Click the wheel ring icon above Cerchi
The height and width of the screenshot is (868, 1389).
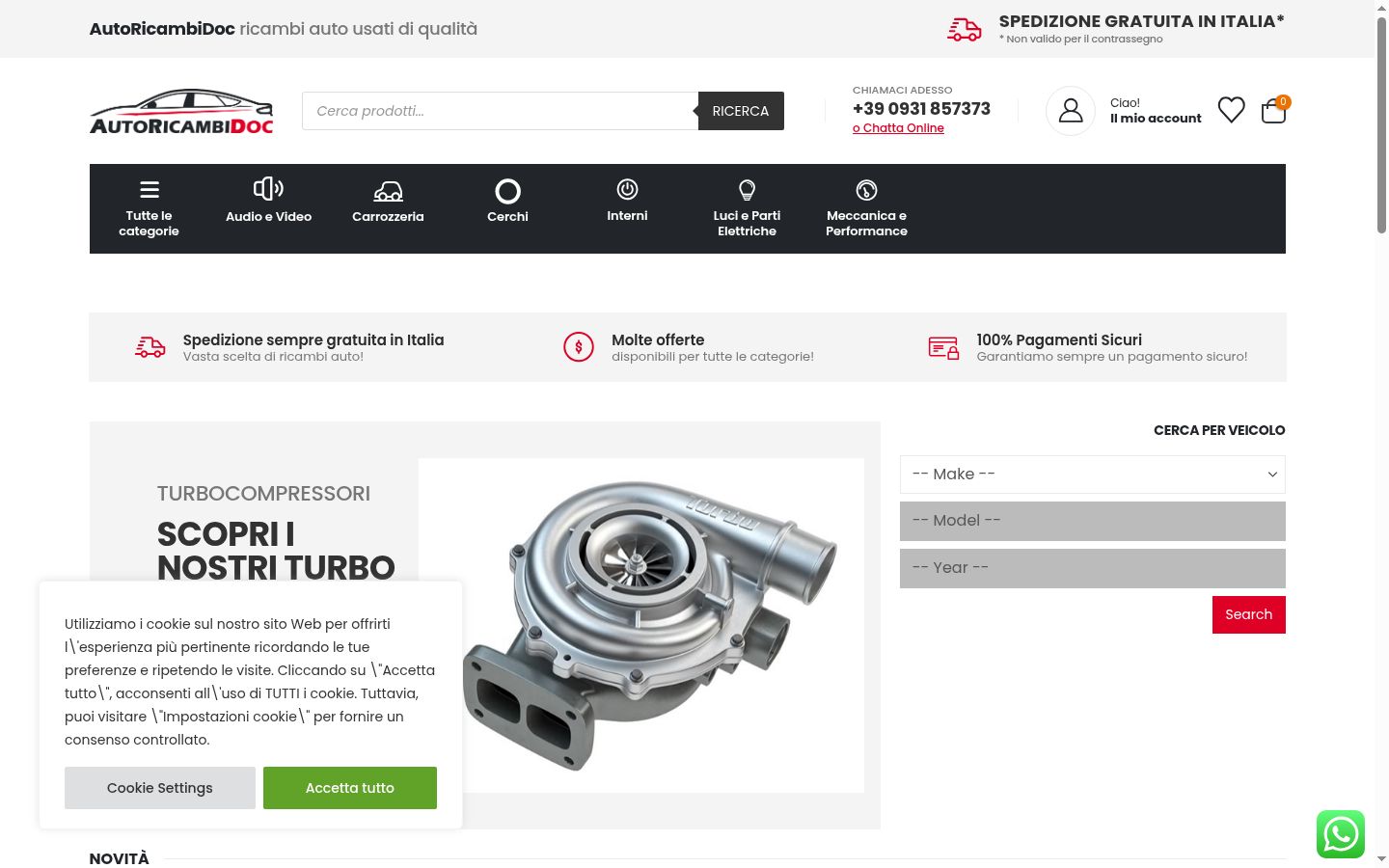point(507,191)
